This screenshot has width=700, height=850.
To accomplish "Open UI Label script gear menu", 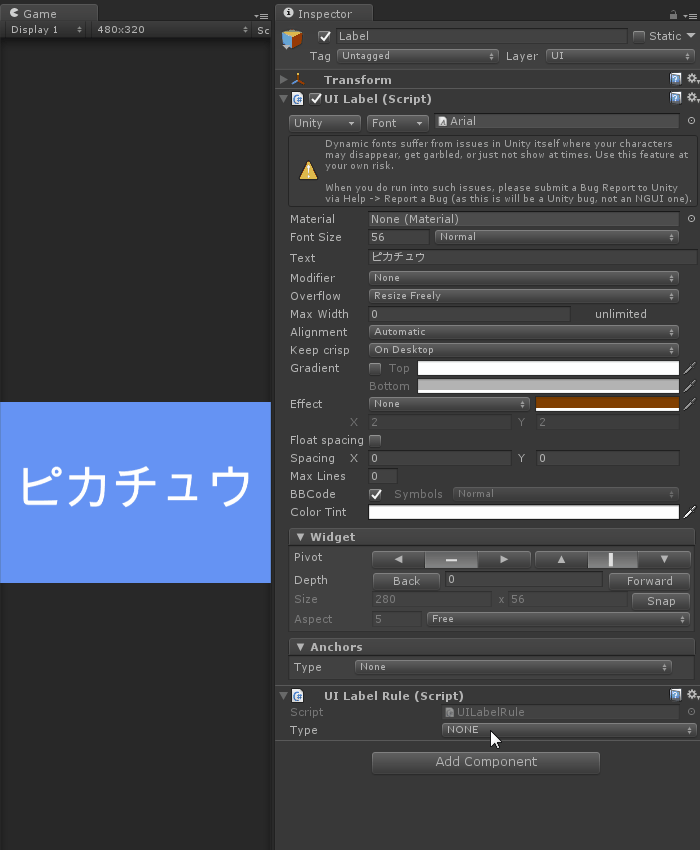I will [x=692, y=98].
